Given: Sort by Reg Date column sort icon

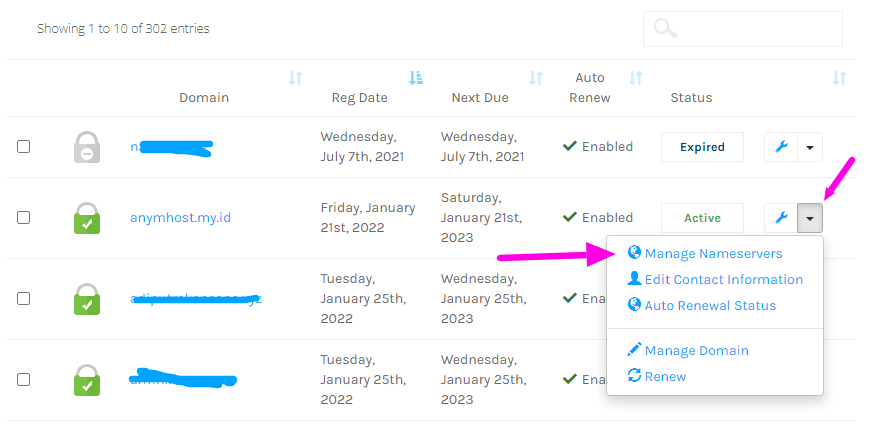Looking at the screenshot, I should coord(415,78).
